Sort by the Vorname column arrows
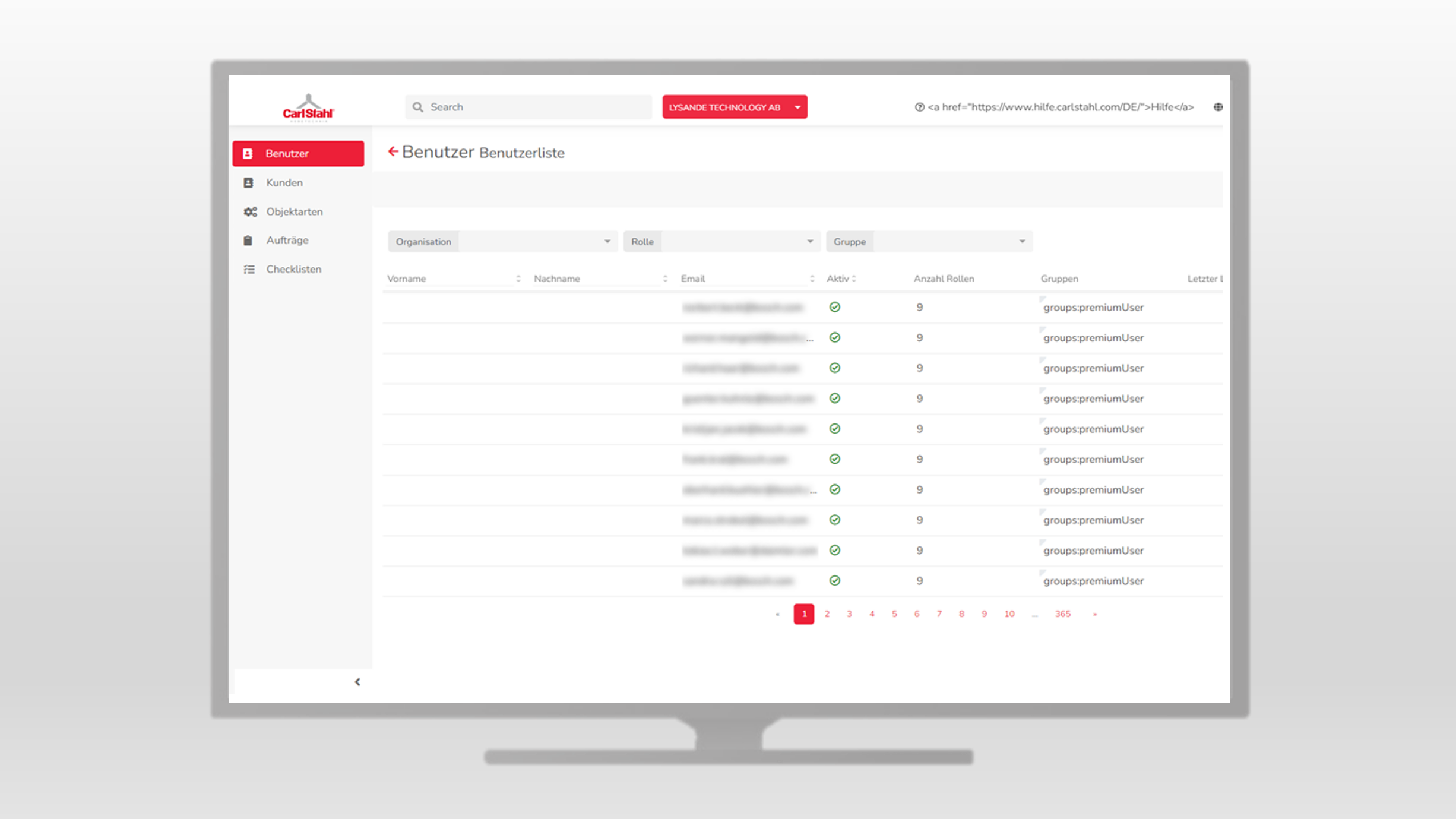The image size is (1456, 819). point(518,279)
